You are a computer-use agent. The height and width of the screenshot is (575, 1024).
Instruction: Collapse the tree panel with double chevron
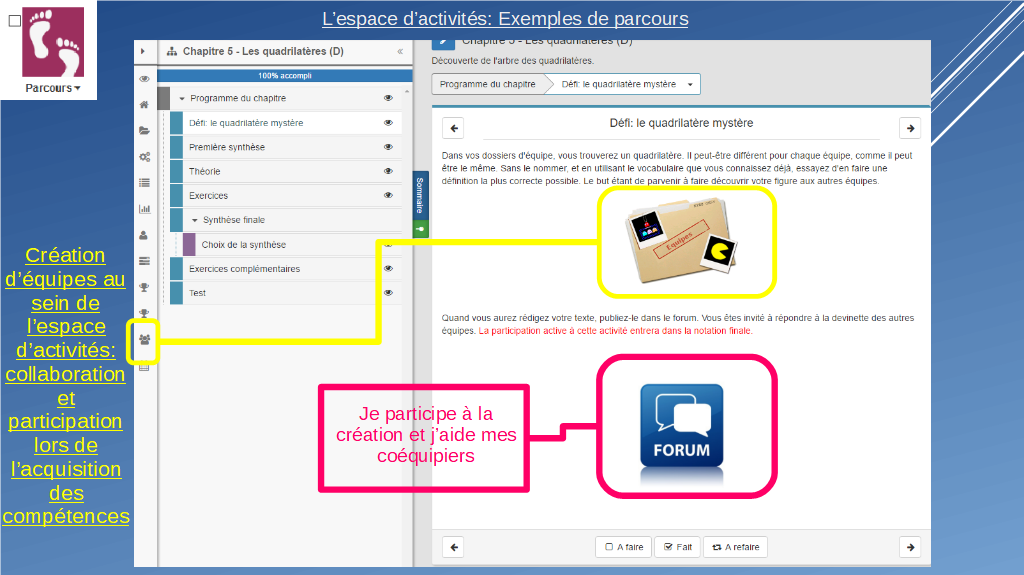coord(400,51)
